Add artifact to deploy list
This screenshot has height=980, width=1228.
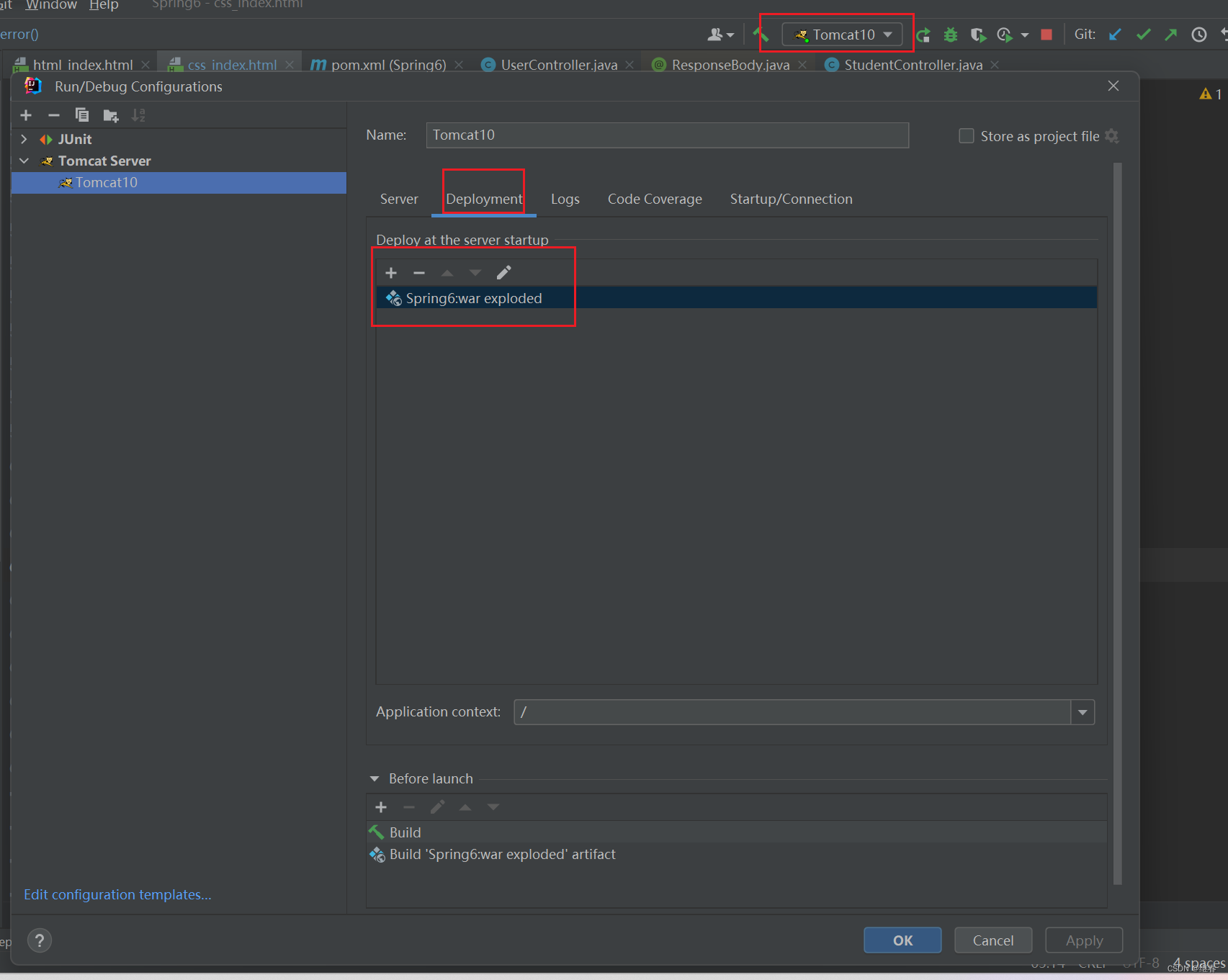[x=391, y=273]
